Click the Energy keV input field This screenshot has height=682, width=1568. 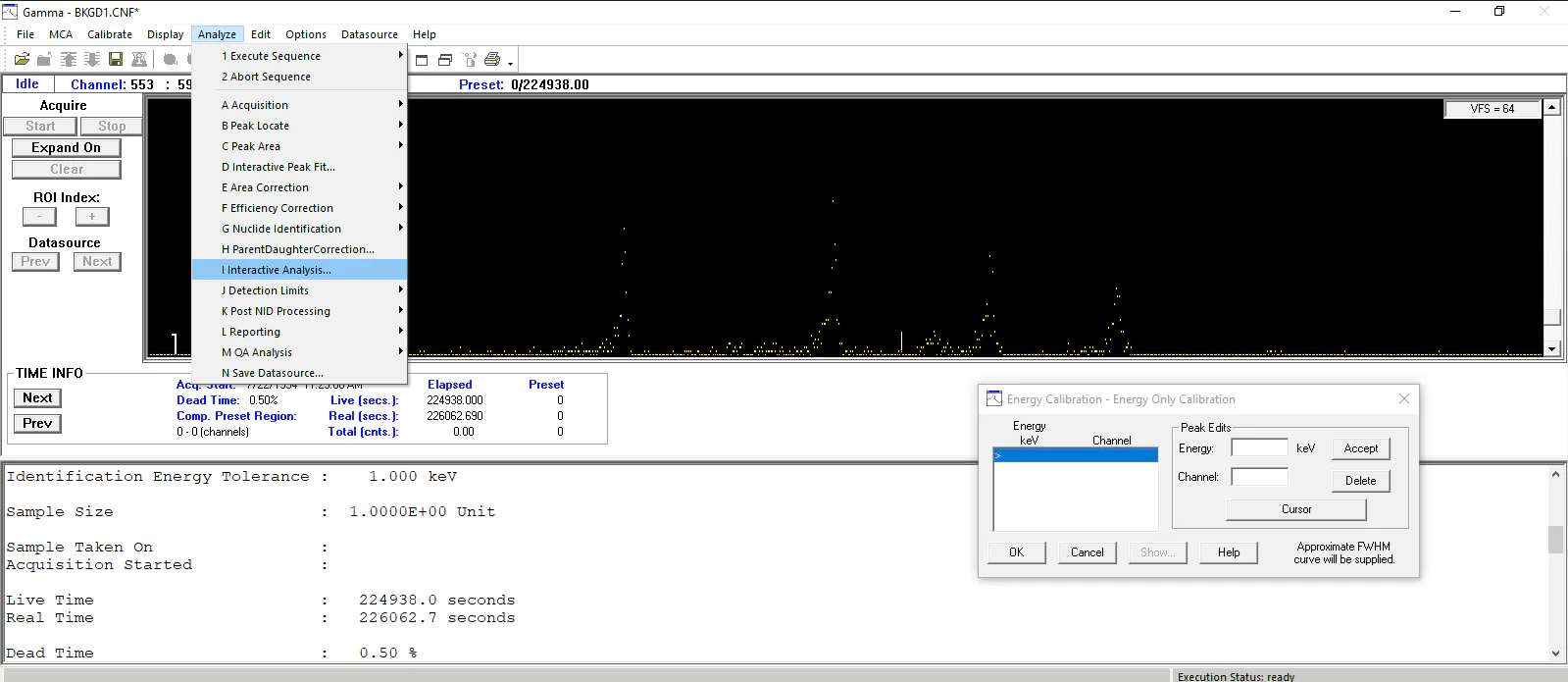(1259, 447)
